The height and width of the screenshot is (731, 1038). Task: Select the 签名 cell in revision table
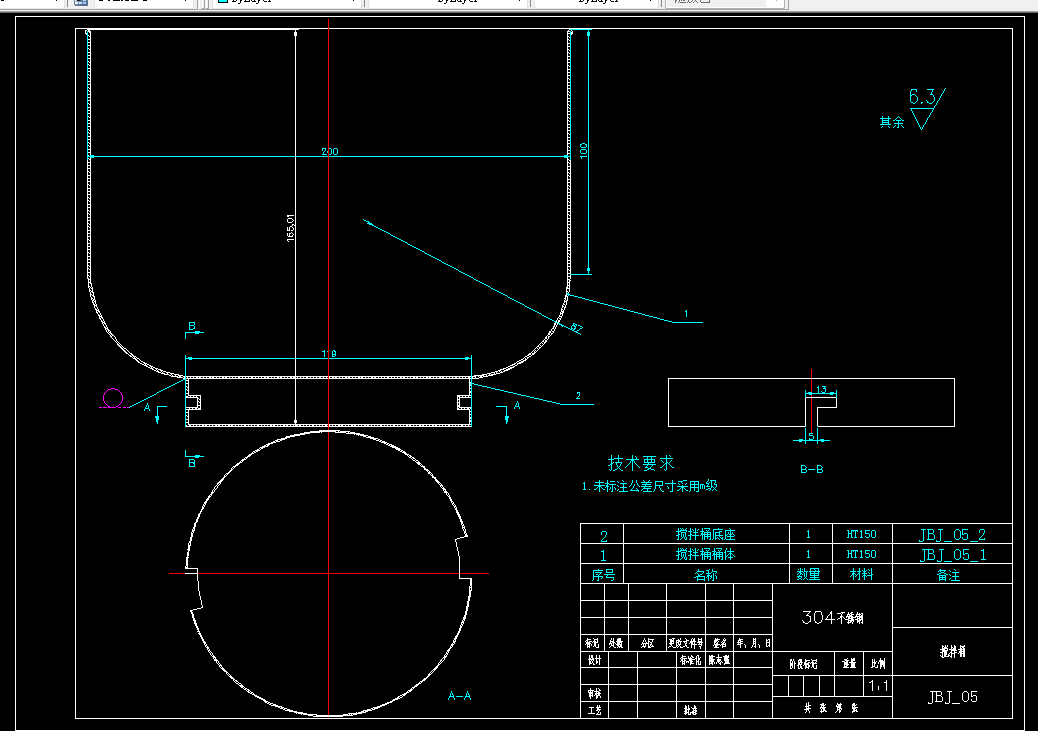pyautogui.click(x=720, y=643)
